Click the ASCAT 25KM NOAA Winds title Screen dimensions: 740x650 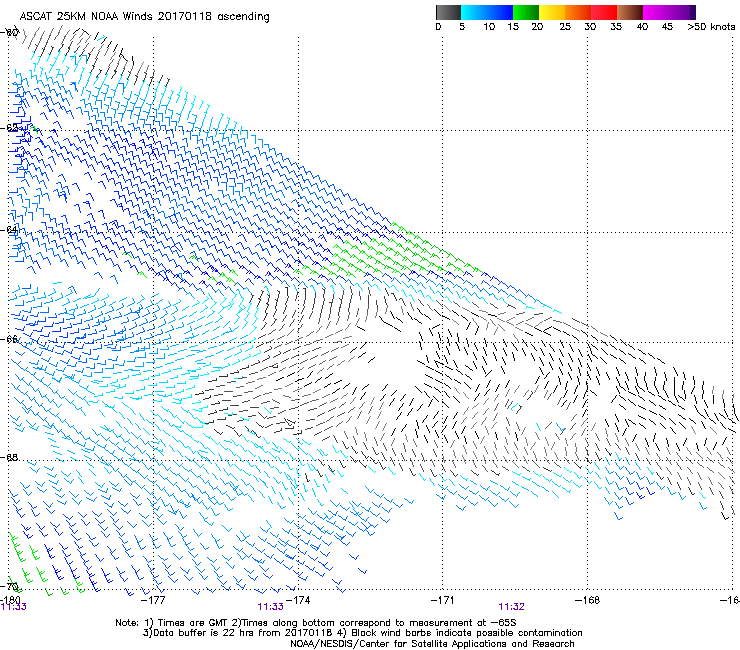pos(144,17)
